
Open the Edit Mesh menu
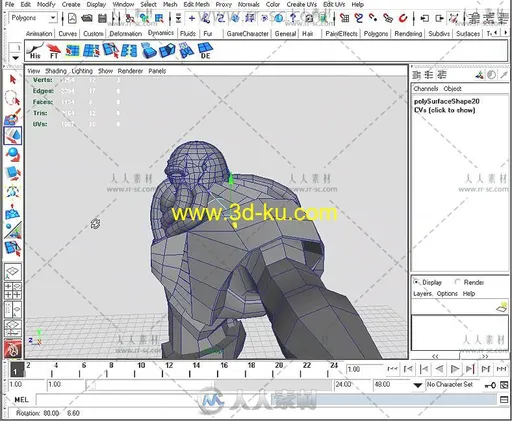pyautogui.click(x=196, y=4)
